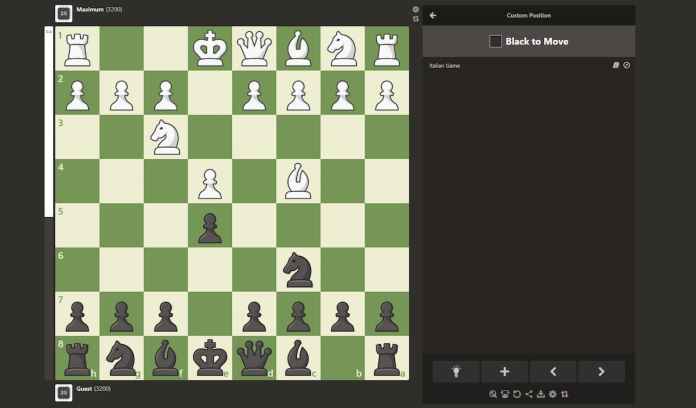Advance to the next move arrow
696x408 pixels.
click(x=601, y=371)
